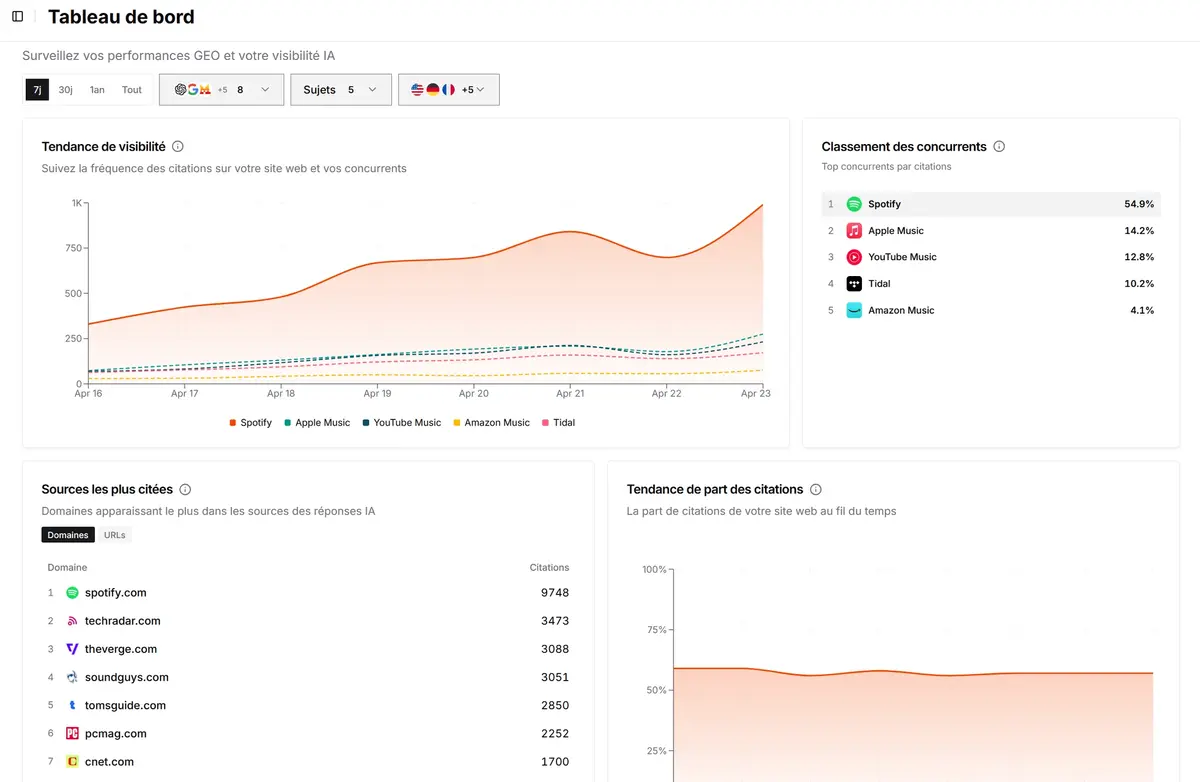Toggle Spotify series in chart legend

pyautogui.click(x=250, y=423)
